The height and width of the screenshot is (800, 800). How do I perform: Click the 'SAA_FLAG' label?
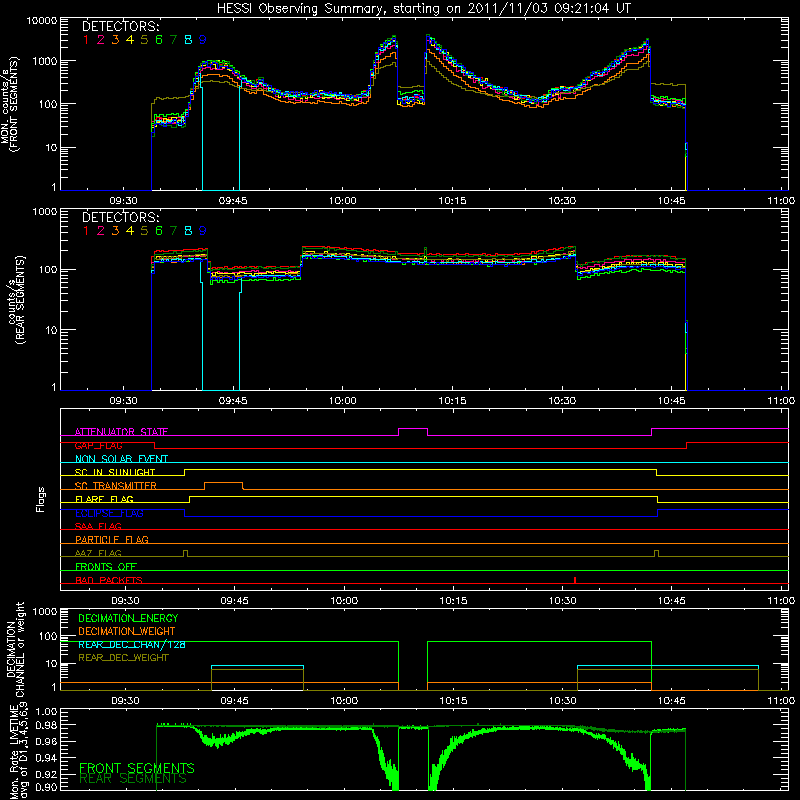click(98, 526)
